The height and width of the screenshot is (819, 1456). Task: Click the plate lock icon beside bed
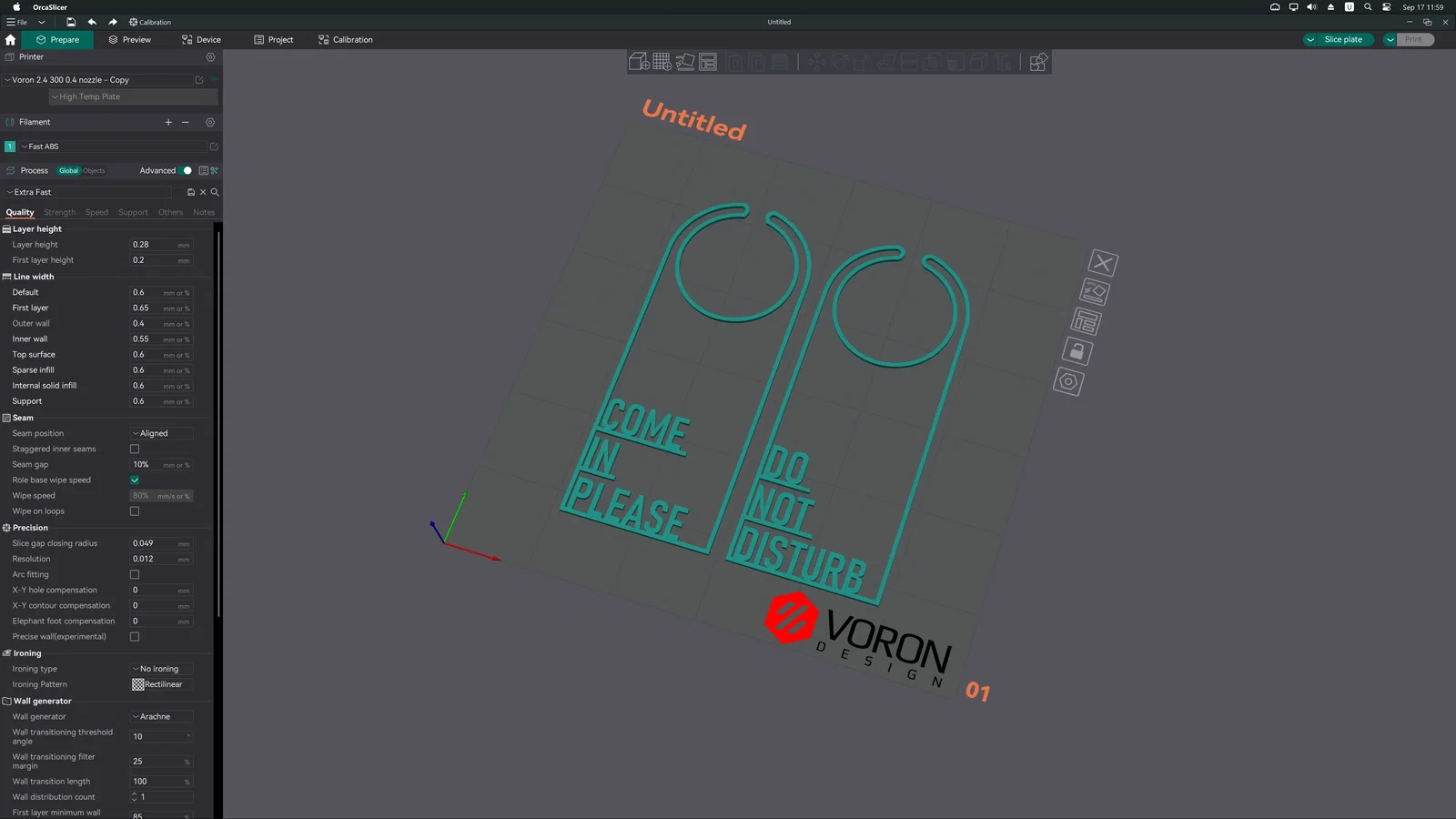point(1077,351)
